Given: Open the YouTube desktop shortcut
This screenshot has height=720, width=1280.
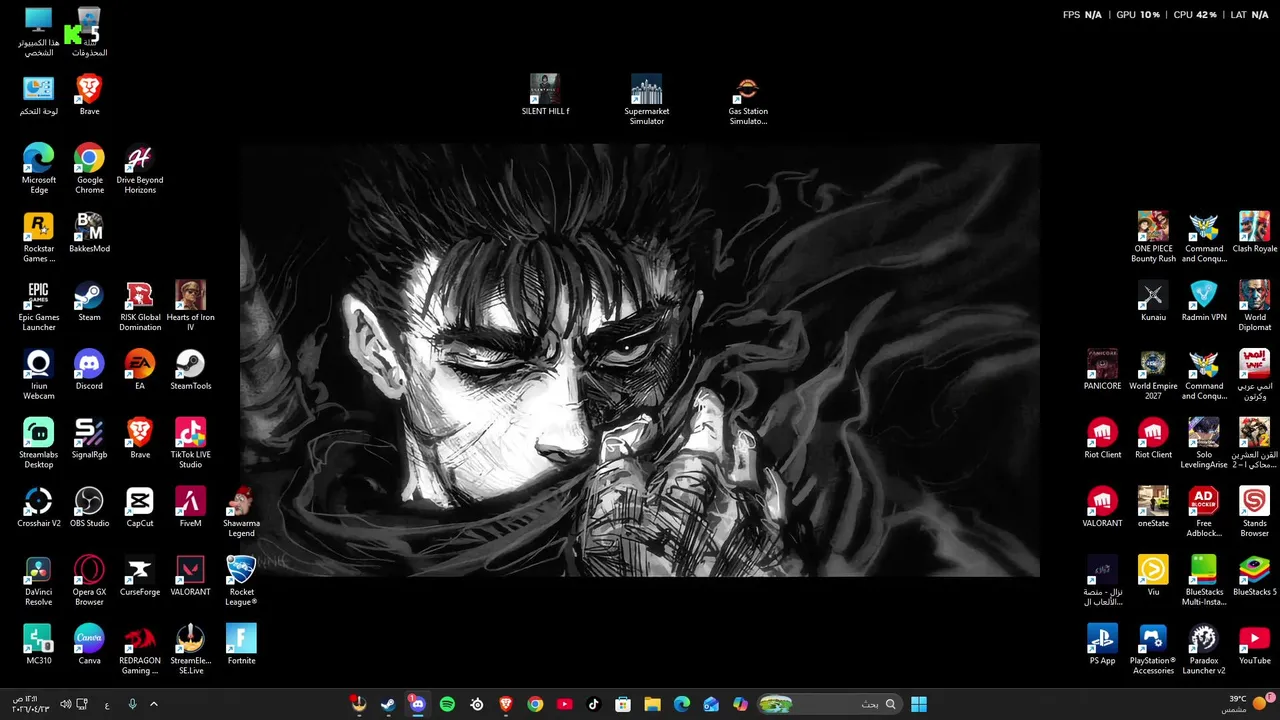Looking at the screenshot, I should (1254, 644).
